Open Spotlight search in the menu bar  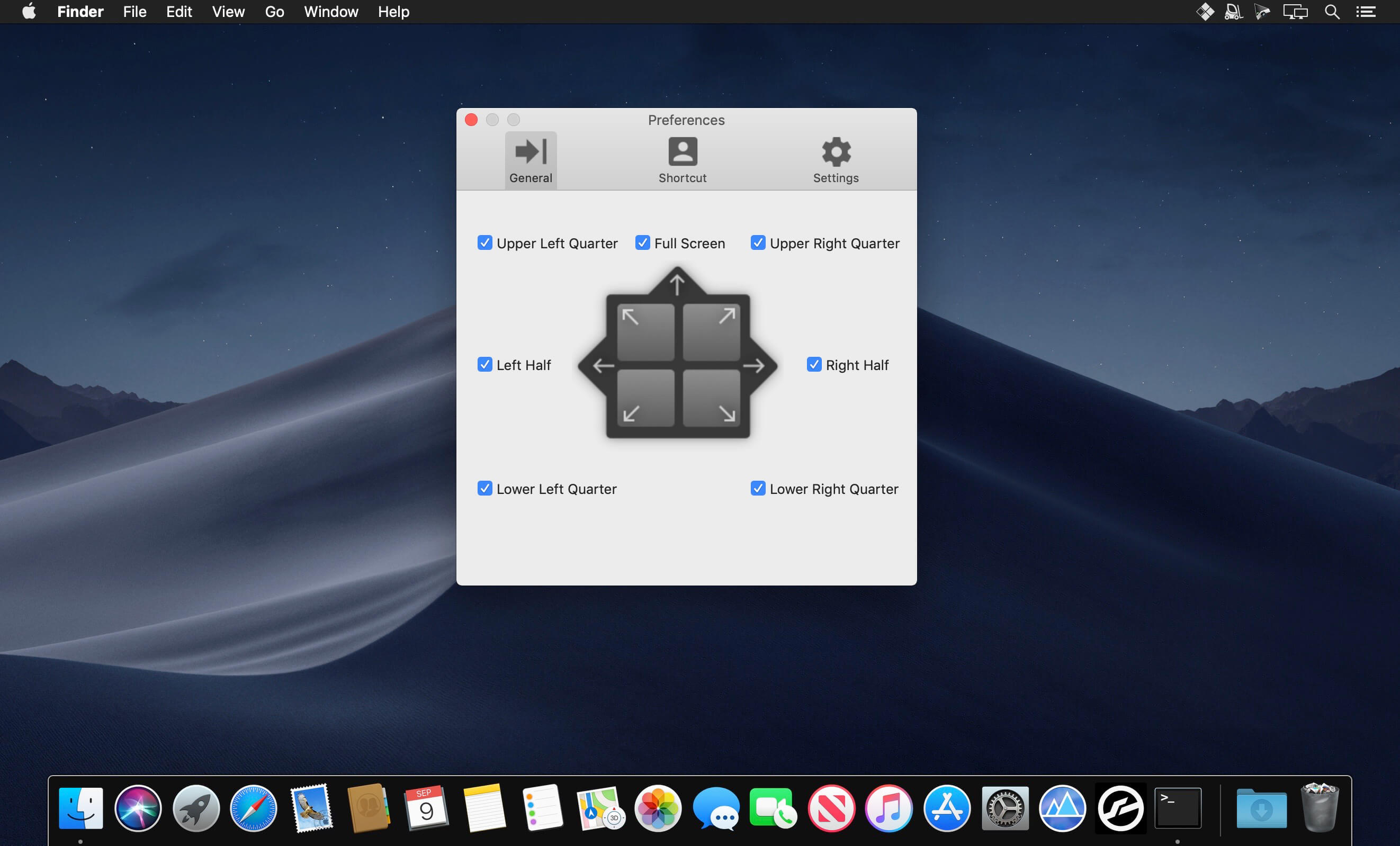[1332, 11]
